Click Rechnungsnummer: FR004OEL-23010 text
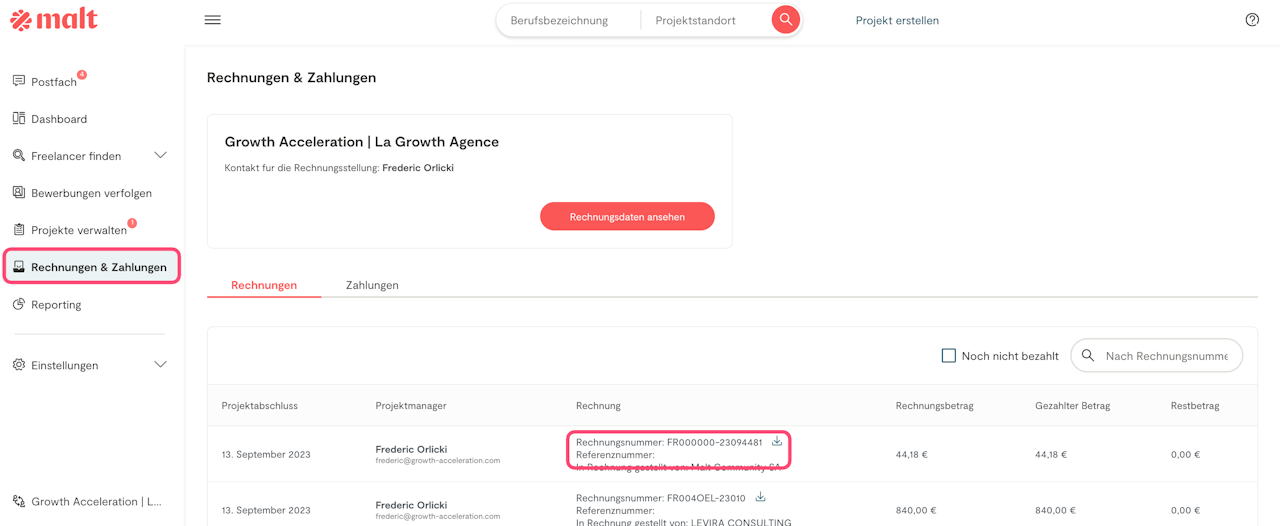Viewport: 1280px width, 526px height. pyautogui.click(x=661, y=498)
